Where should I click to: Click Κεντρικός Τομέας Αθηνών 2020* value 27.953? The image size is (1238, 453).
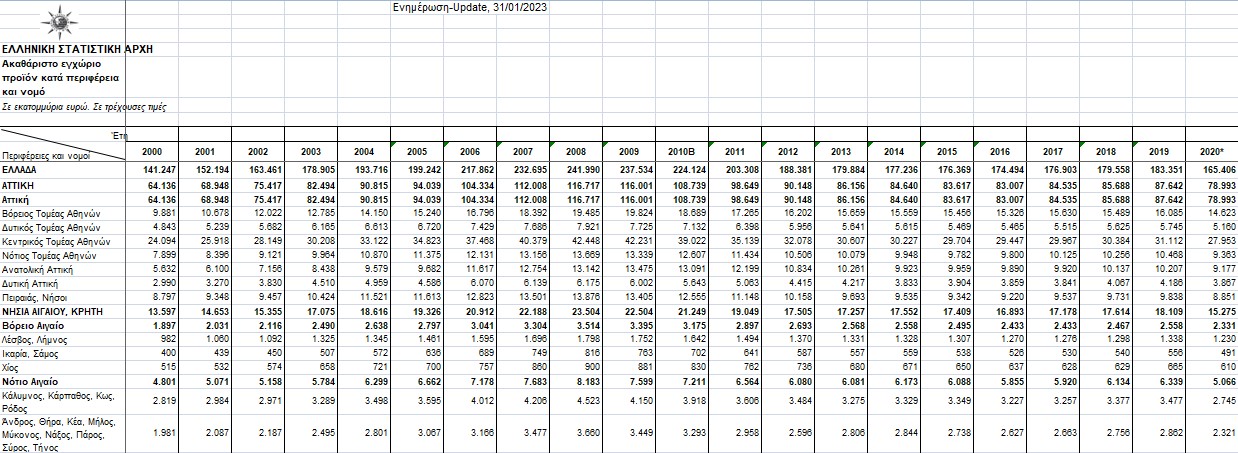click(x=1220, y=239)
